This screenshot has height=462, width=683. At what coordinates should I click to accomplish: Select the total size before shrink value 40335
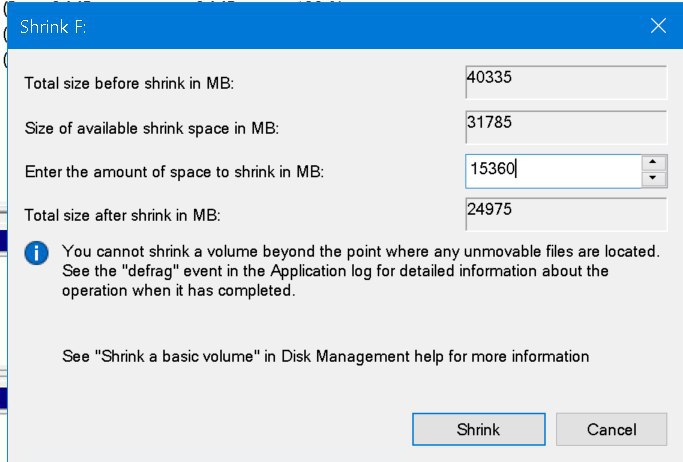click(x=566, y=82)
